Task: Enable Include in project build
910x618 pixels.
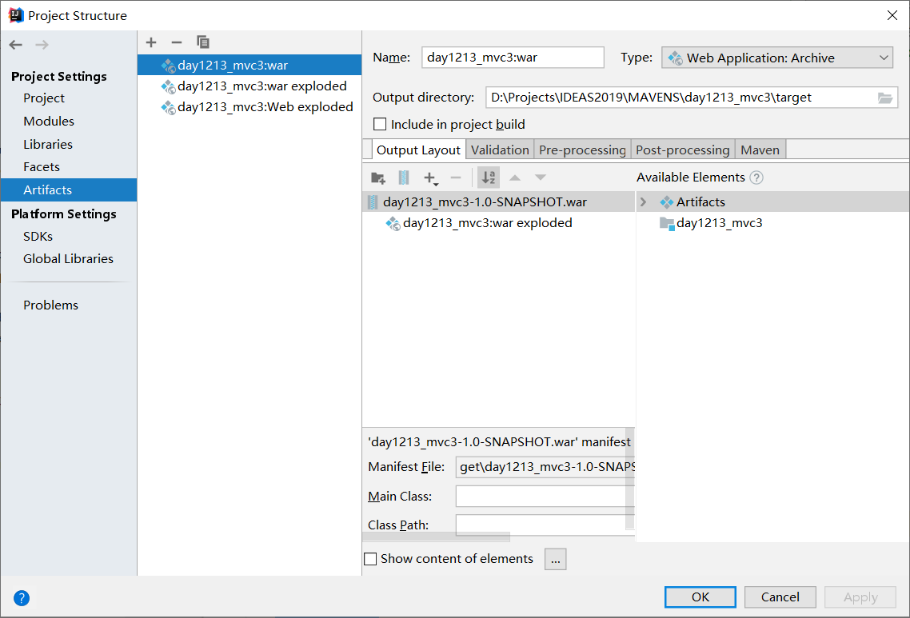Action: click(x=380, y=124)
